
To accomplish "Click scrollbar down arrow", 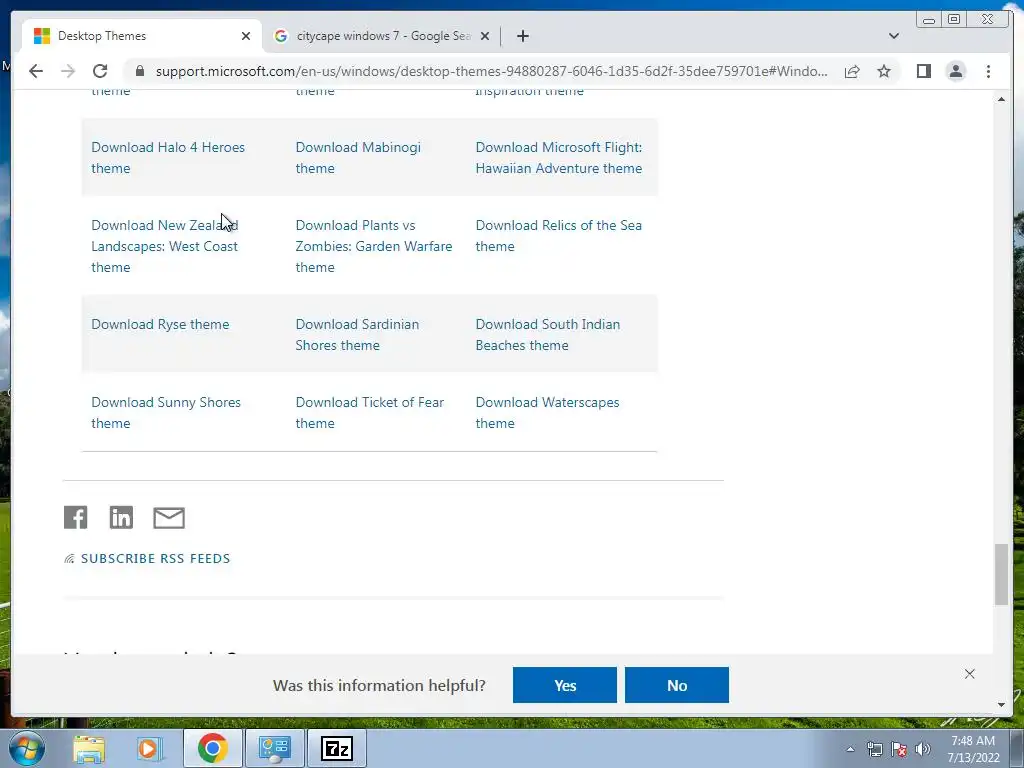I will (x=1001, y=705).
